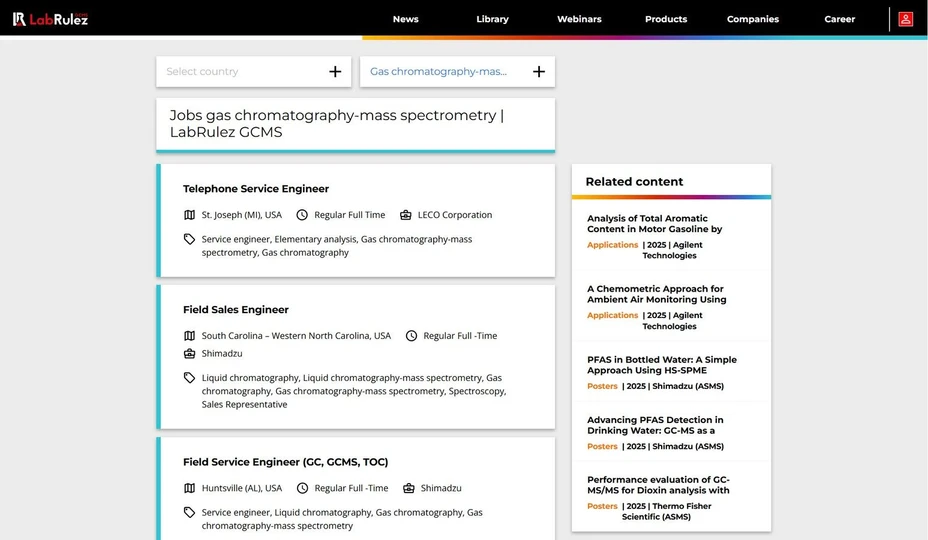Viewport: 928px width, 540px height.
Task: Open the user account icon
Action: coord(906,19)
